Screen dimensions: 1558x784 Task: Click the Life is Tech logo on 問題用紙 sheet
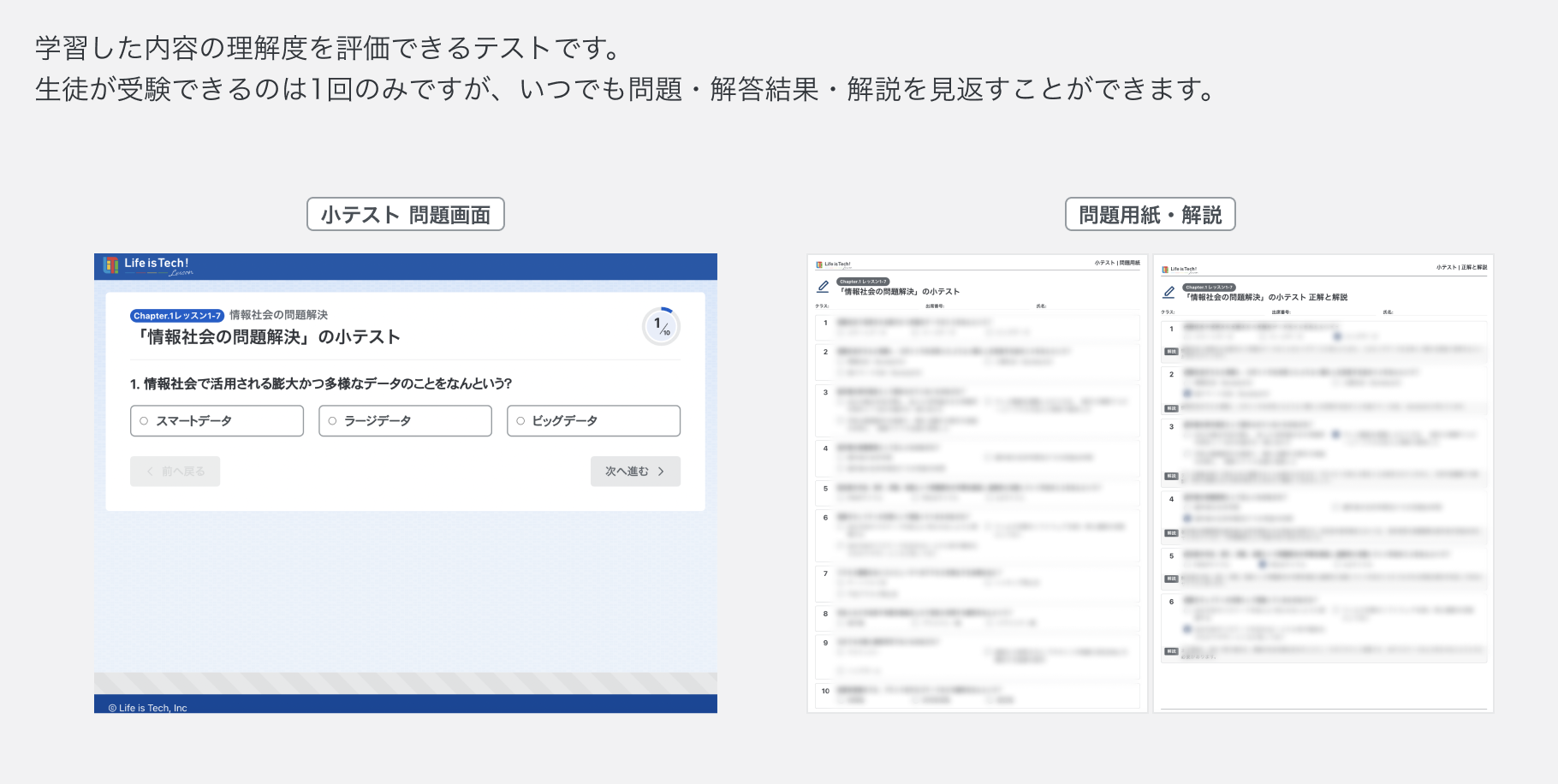[833, 264]
